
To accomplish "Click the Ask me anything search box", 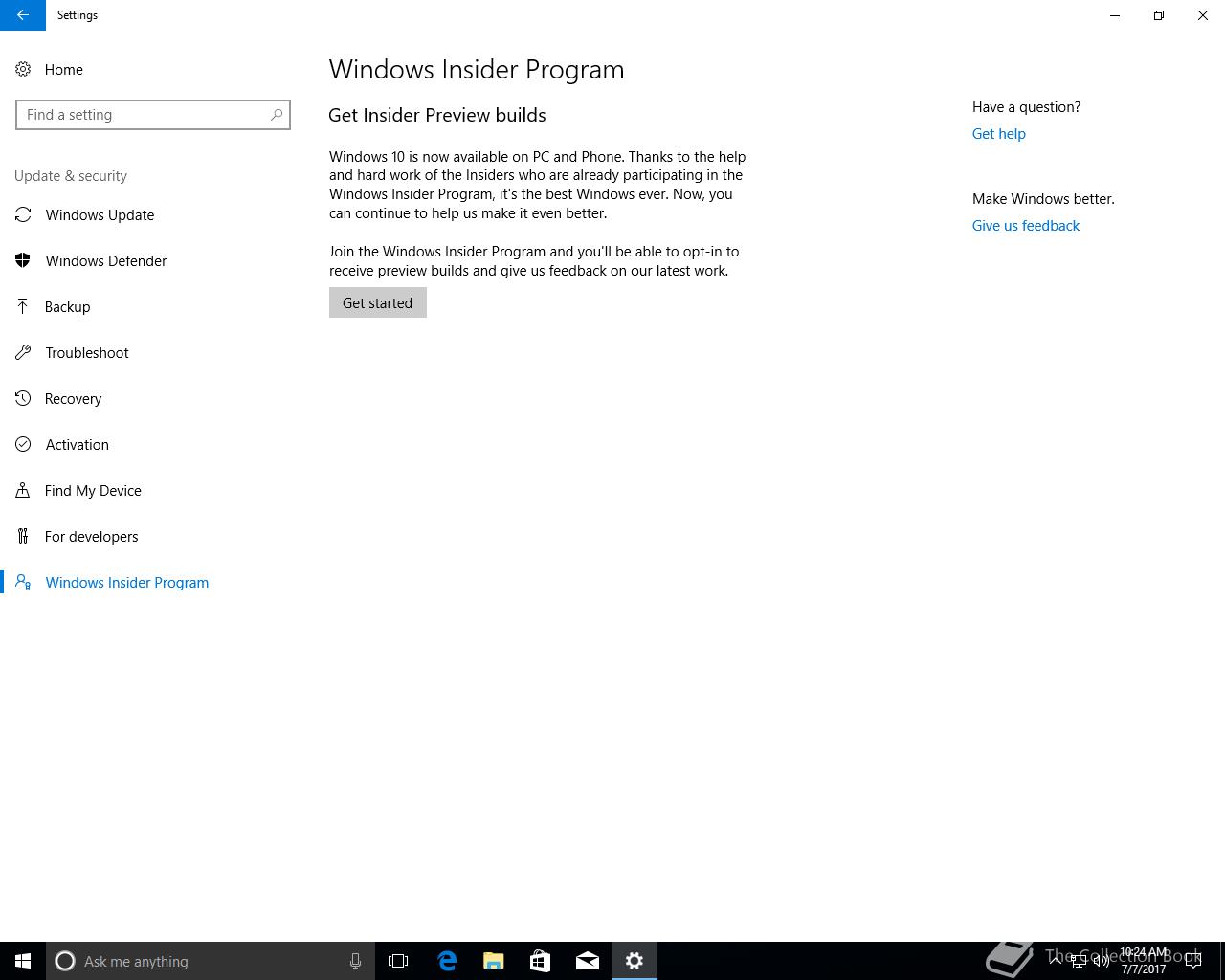I will click(211, 961).
